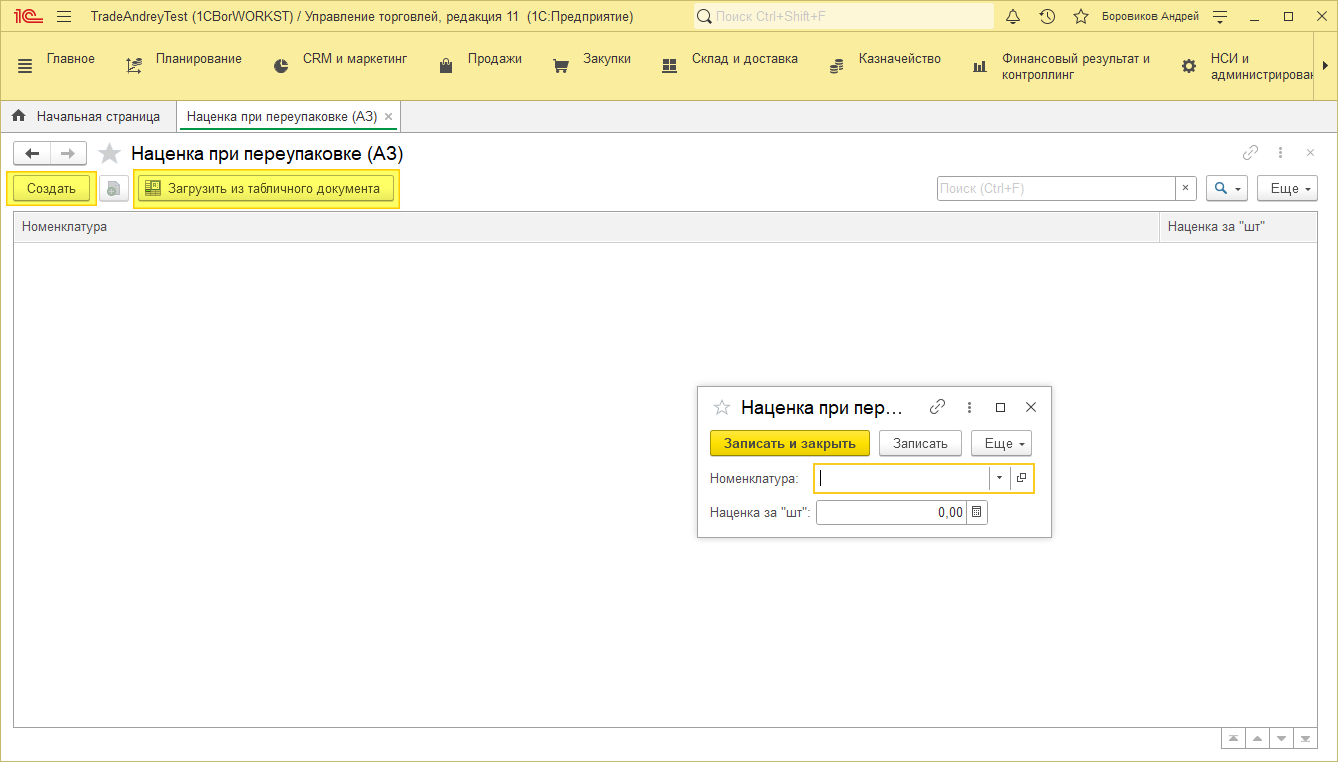Click the Создать button
This screenshot has width=1338, height=762.
tap(51, 188)
